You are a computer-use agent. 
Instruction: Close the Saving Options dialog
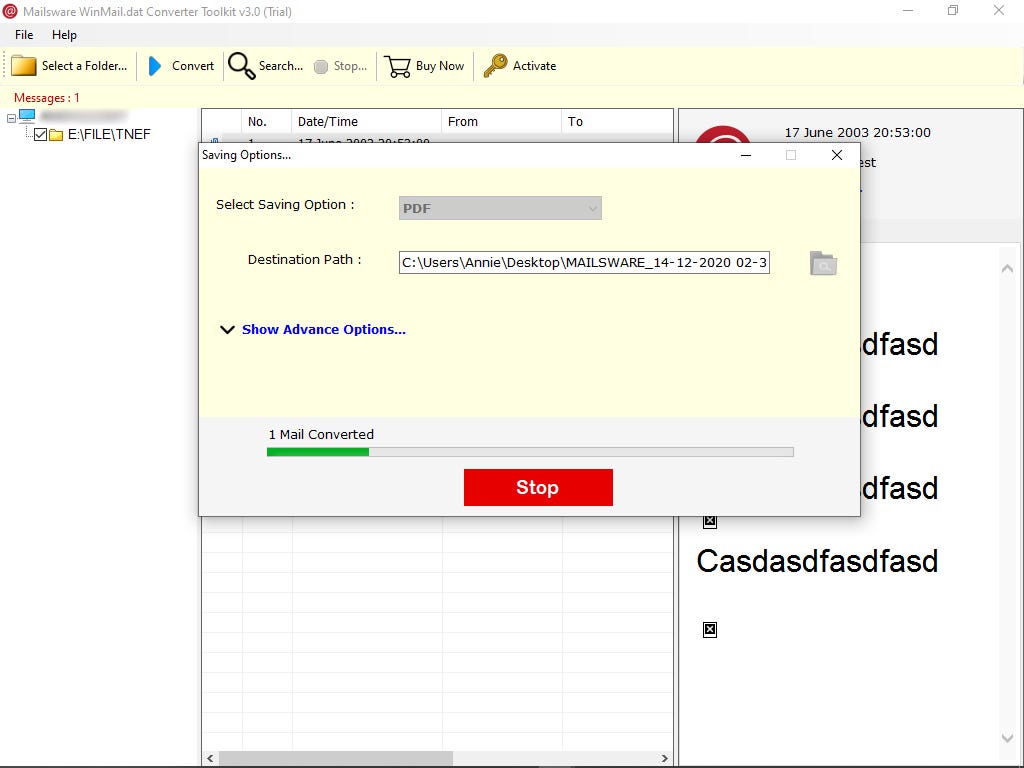[x=837, y=155]
